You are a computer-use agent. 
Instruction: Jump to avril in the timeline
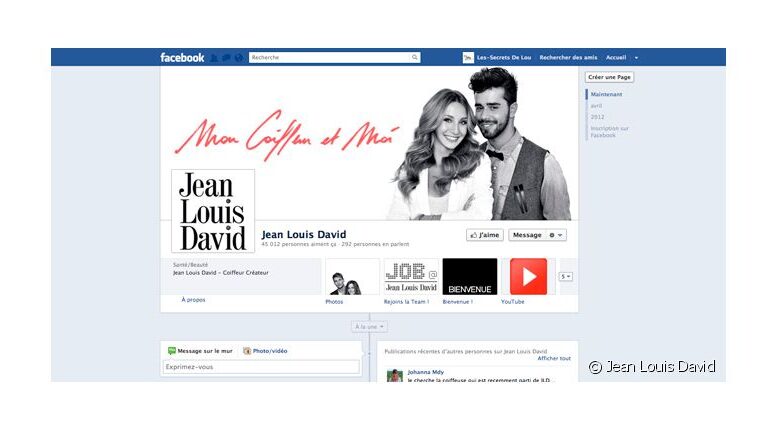tap(596, 106)
